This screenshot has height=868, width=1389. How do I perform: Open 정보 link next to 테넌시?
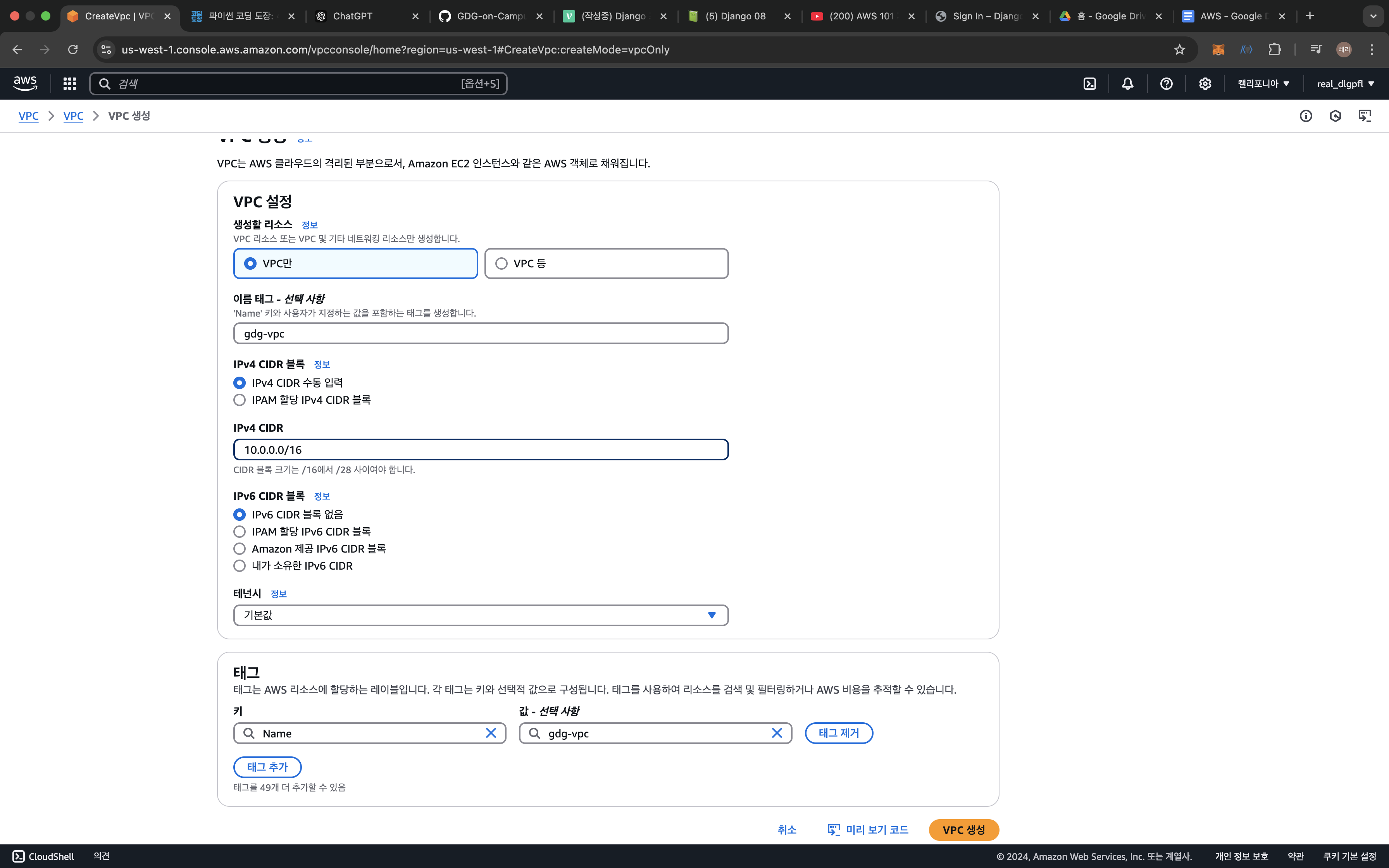tap(278, 594)
